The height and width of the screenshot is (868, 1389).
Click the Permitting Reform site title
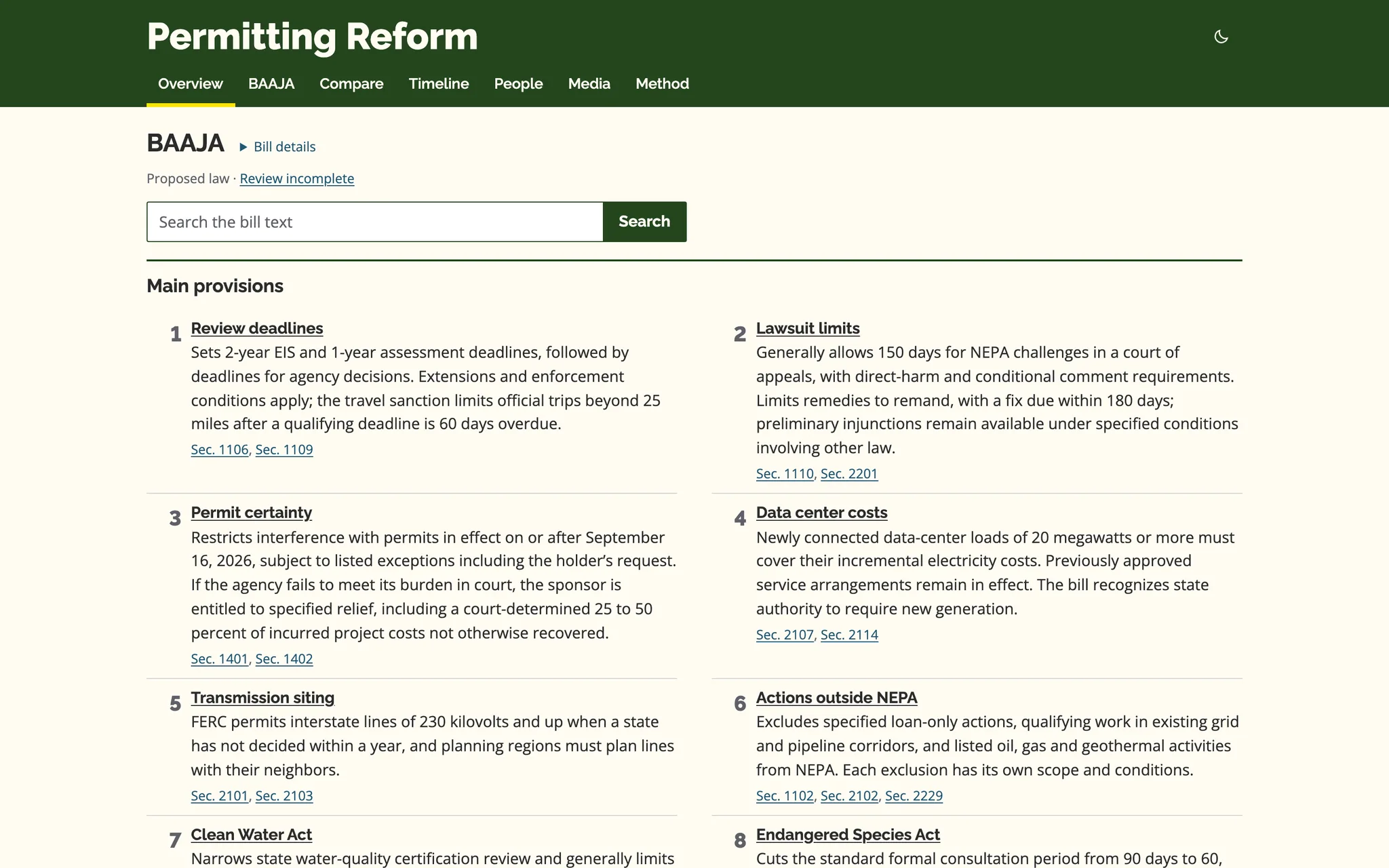point(312,37)
